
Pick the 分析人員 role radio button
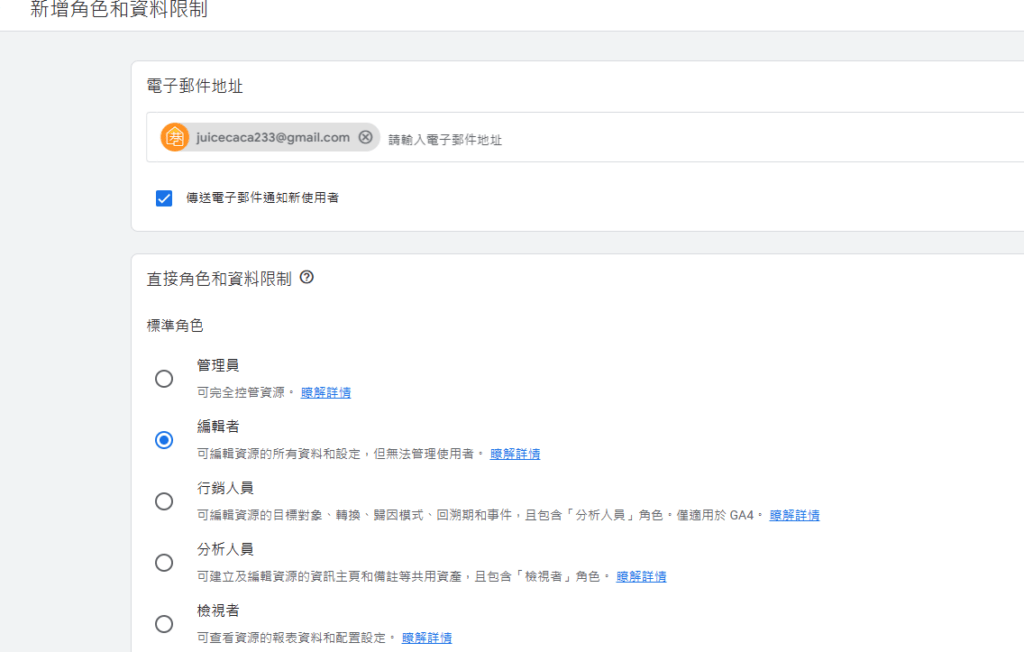pyautogui.click(x=164, y=562)
